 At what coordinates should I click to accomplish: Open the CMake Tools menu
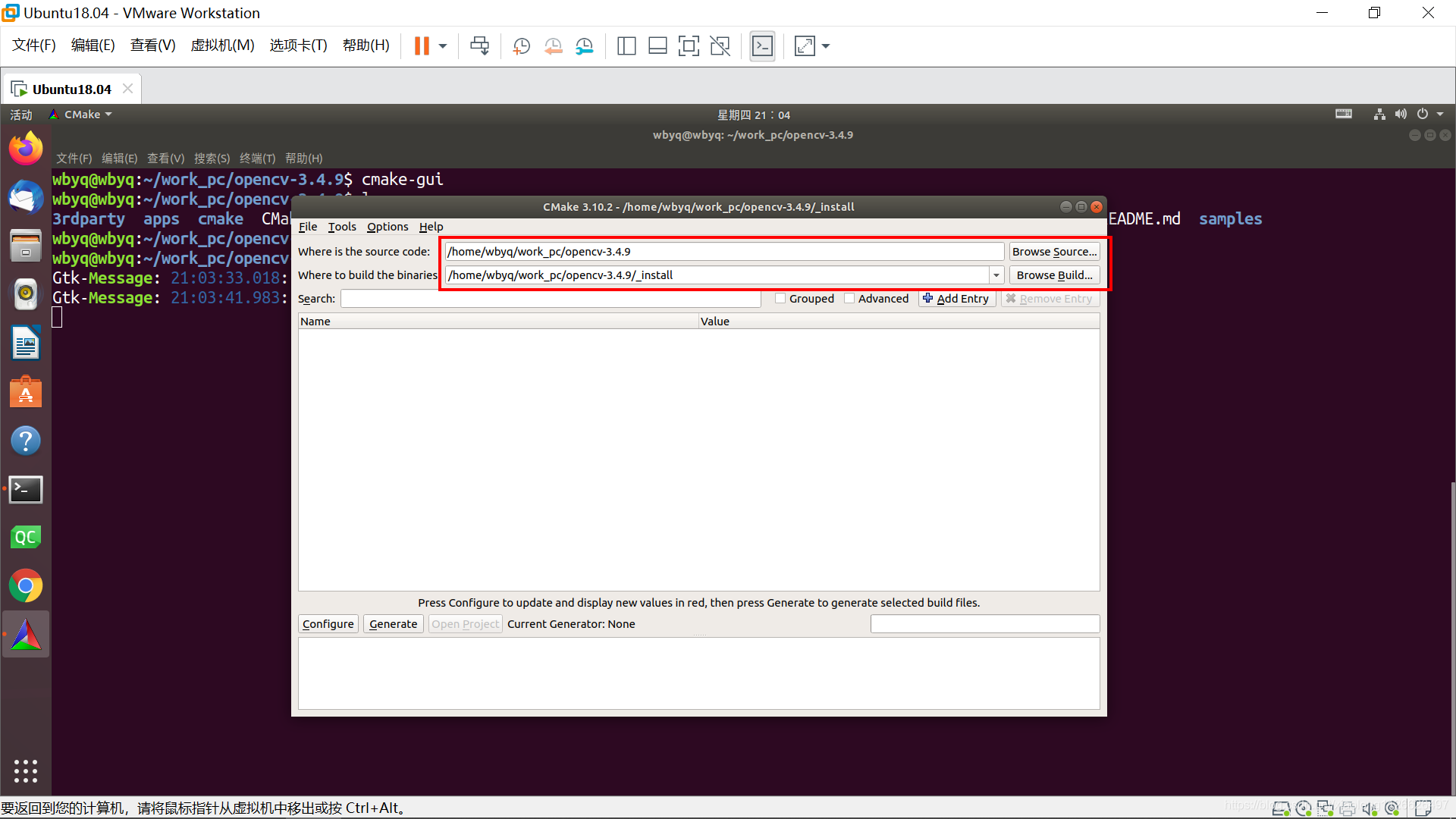tap(342, 227)
